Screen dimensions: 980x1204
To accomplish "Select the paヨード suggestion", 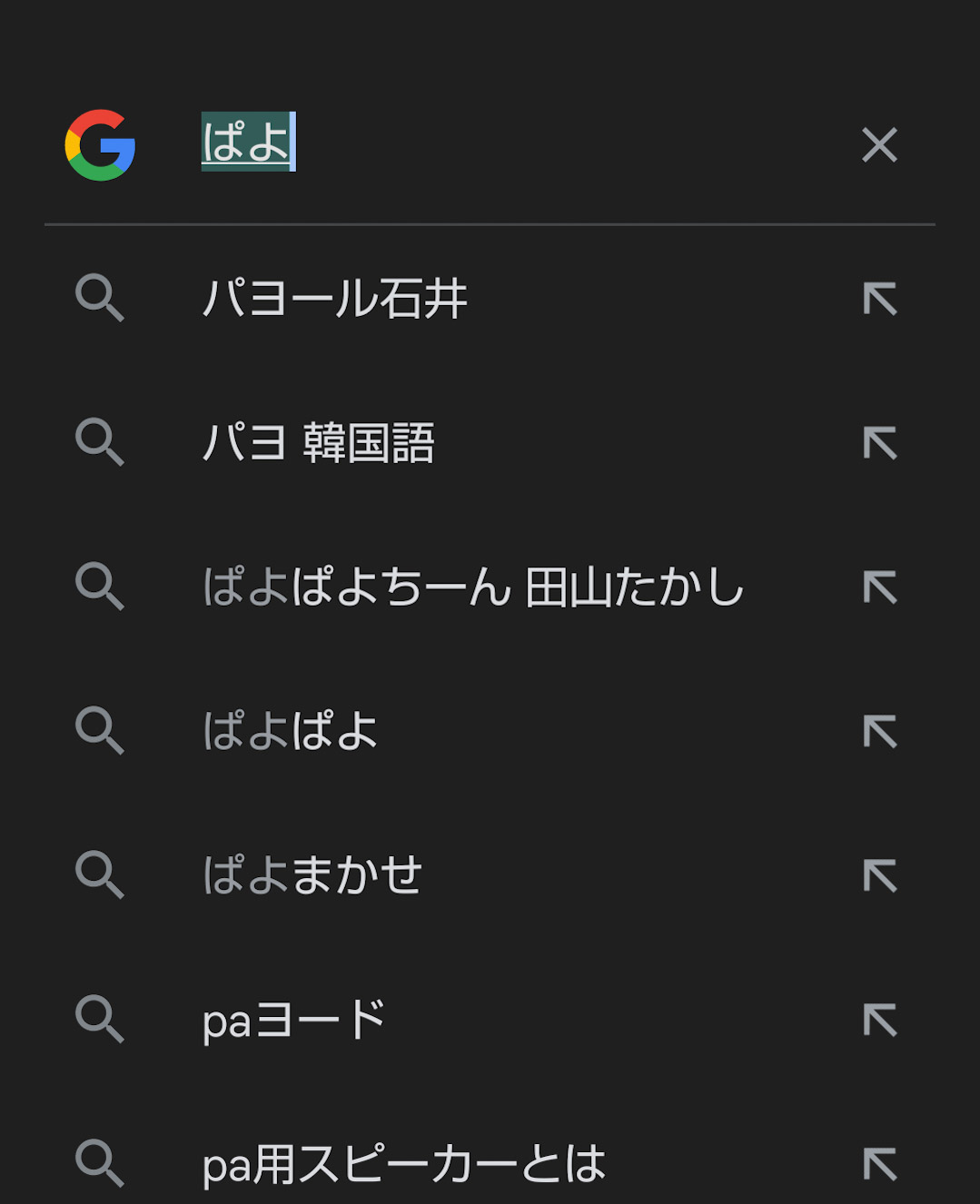I will pos(294,1020).
